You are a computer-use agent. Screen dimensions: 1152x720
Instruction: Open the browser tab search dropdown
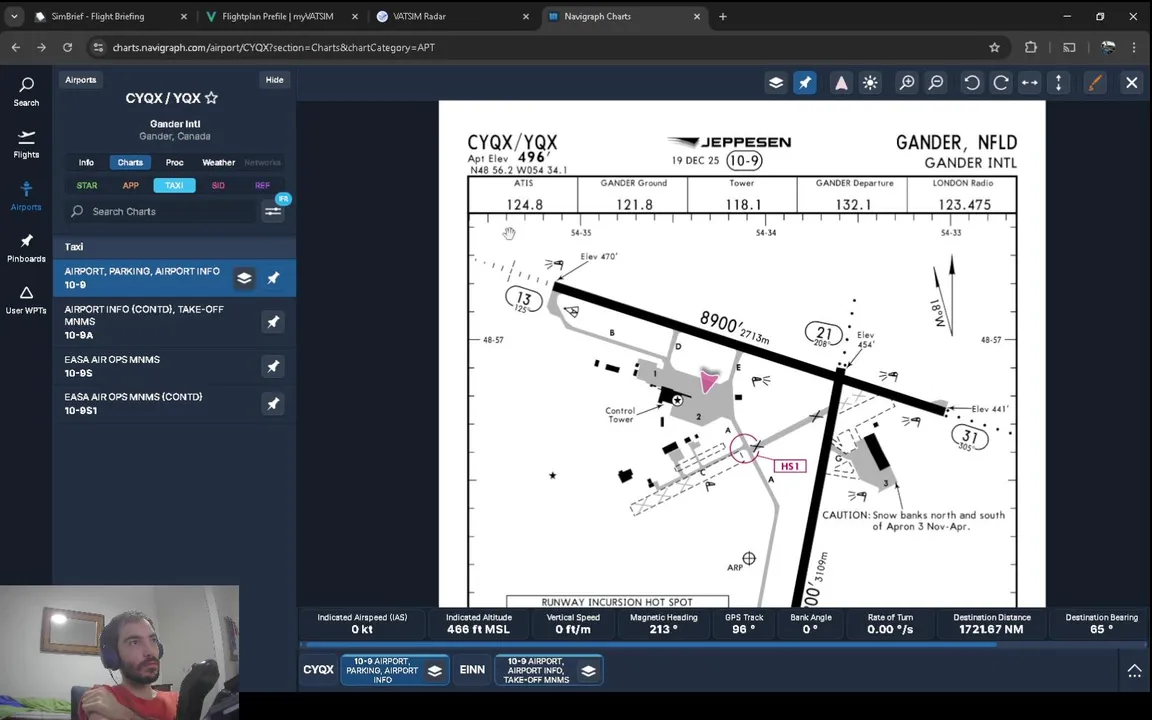(x=14, y=16)
